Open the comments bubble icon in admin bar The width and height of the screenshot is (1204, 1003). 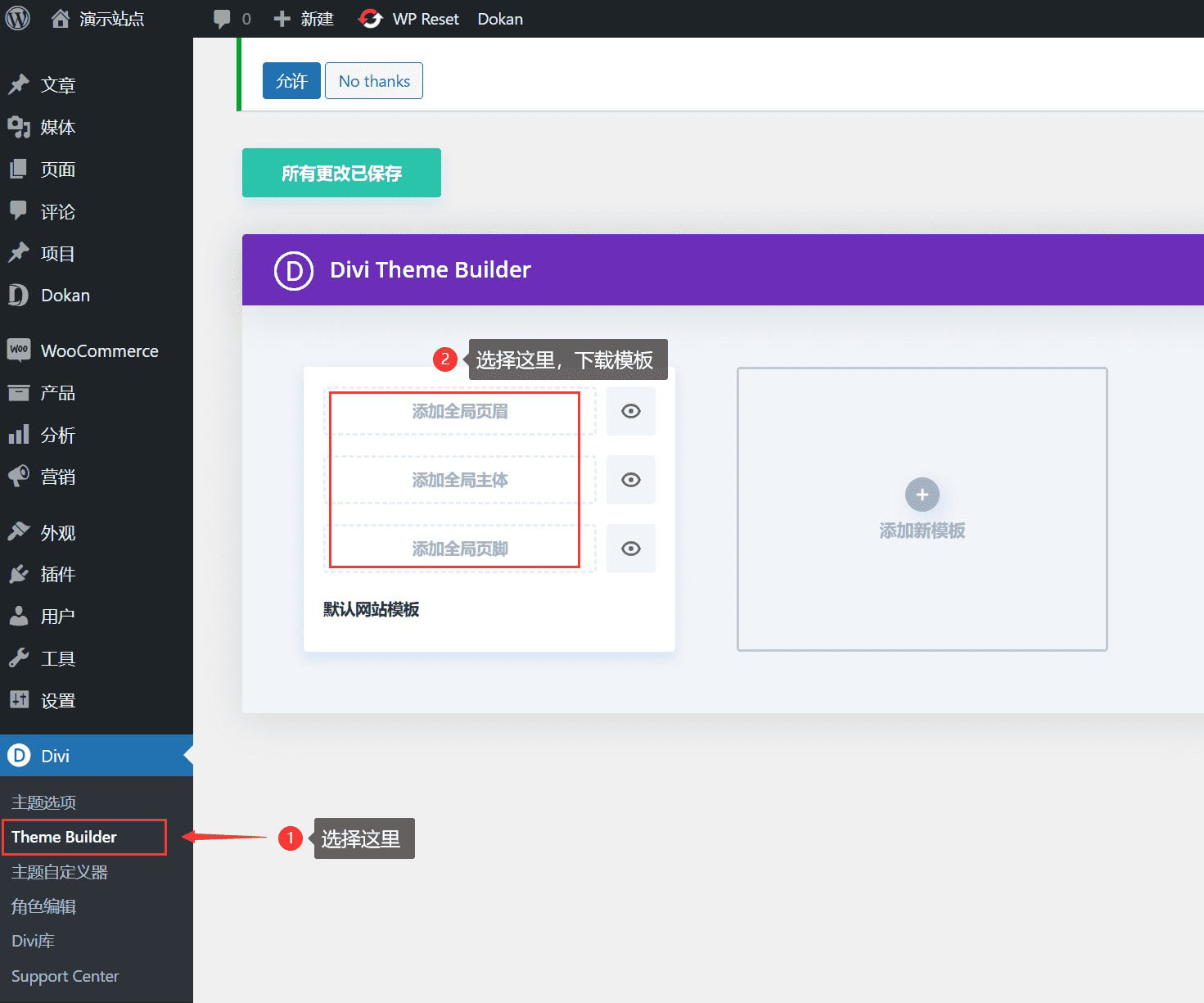point(222,19)
